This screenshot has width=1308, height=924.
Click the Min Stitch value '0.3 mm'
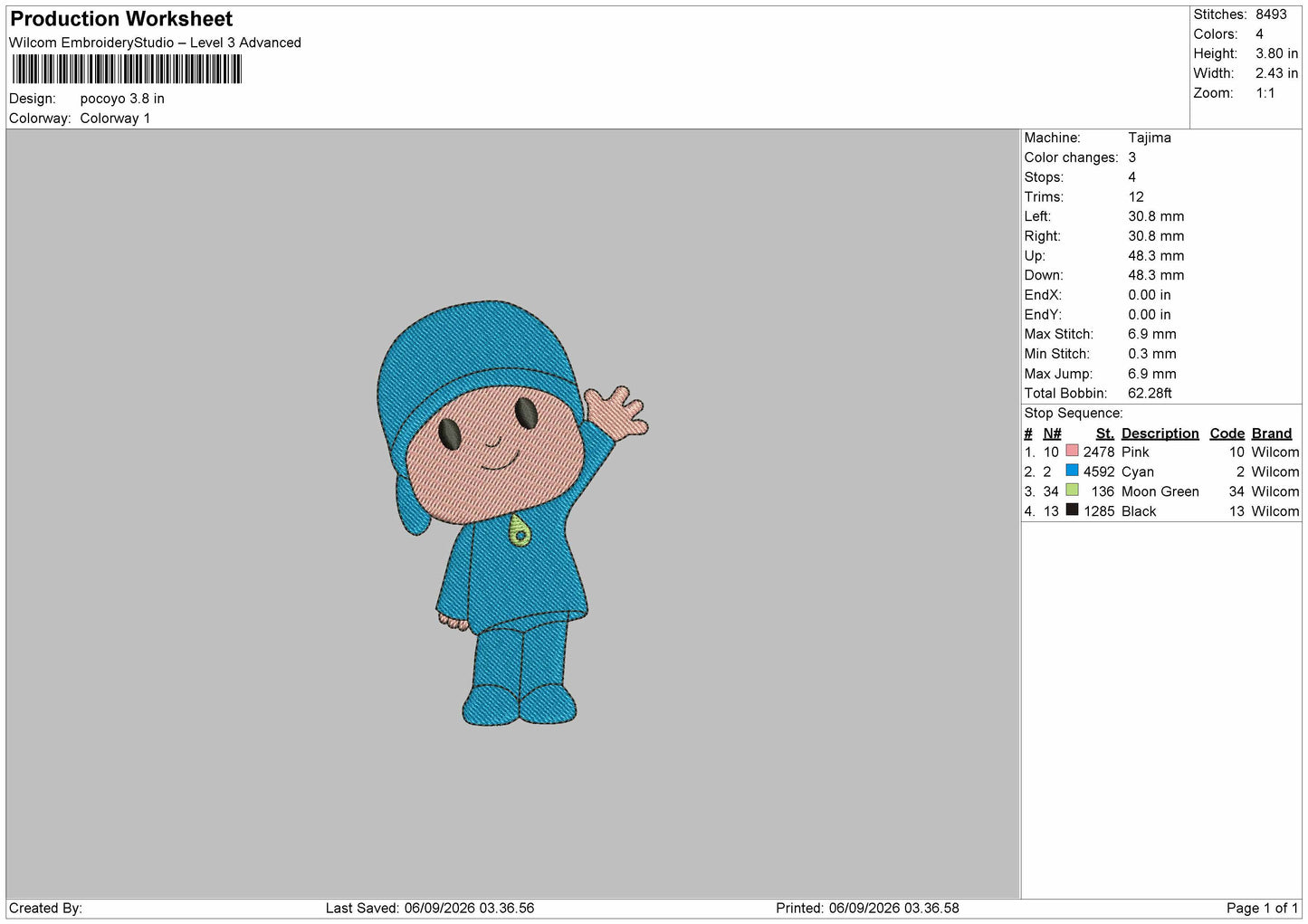[x=1152, y=354]
